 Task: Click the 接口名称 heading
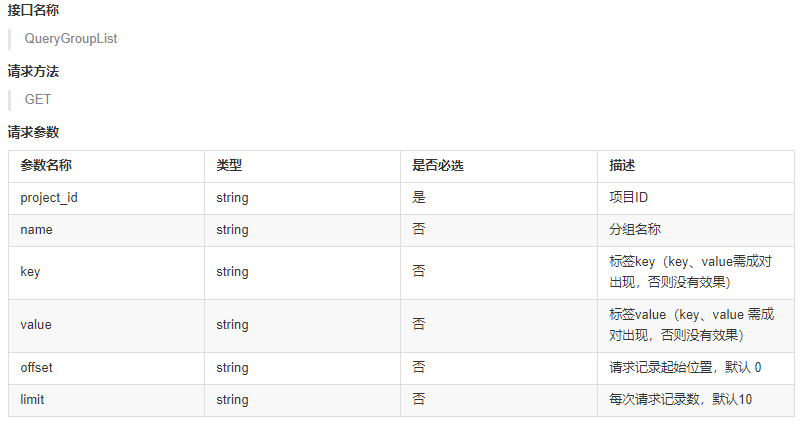point(33,11)
